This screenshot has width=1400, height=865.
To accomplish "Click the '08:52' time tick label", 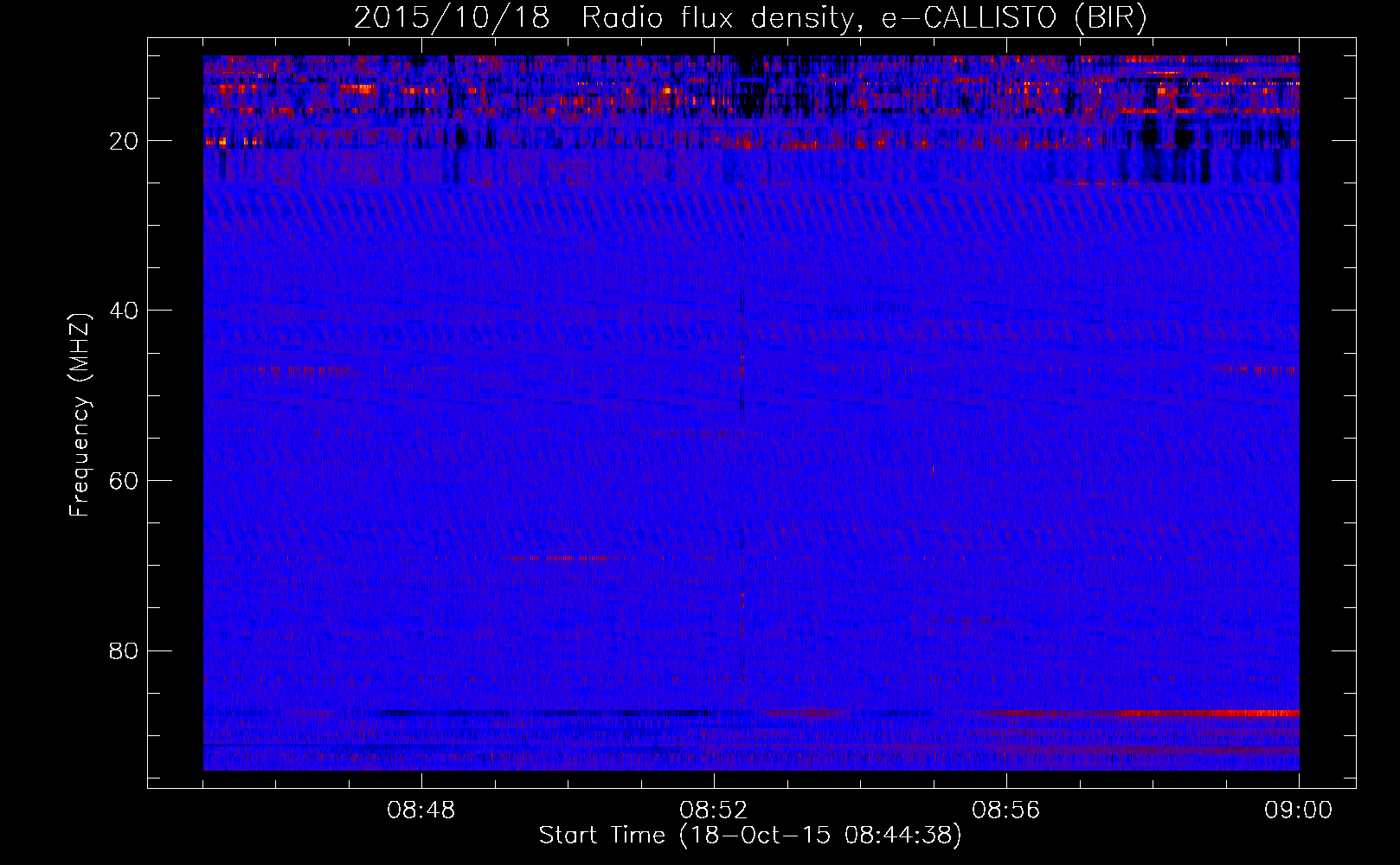I will (714, 811).
